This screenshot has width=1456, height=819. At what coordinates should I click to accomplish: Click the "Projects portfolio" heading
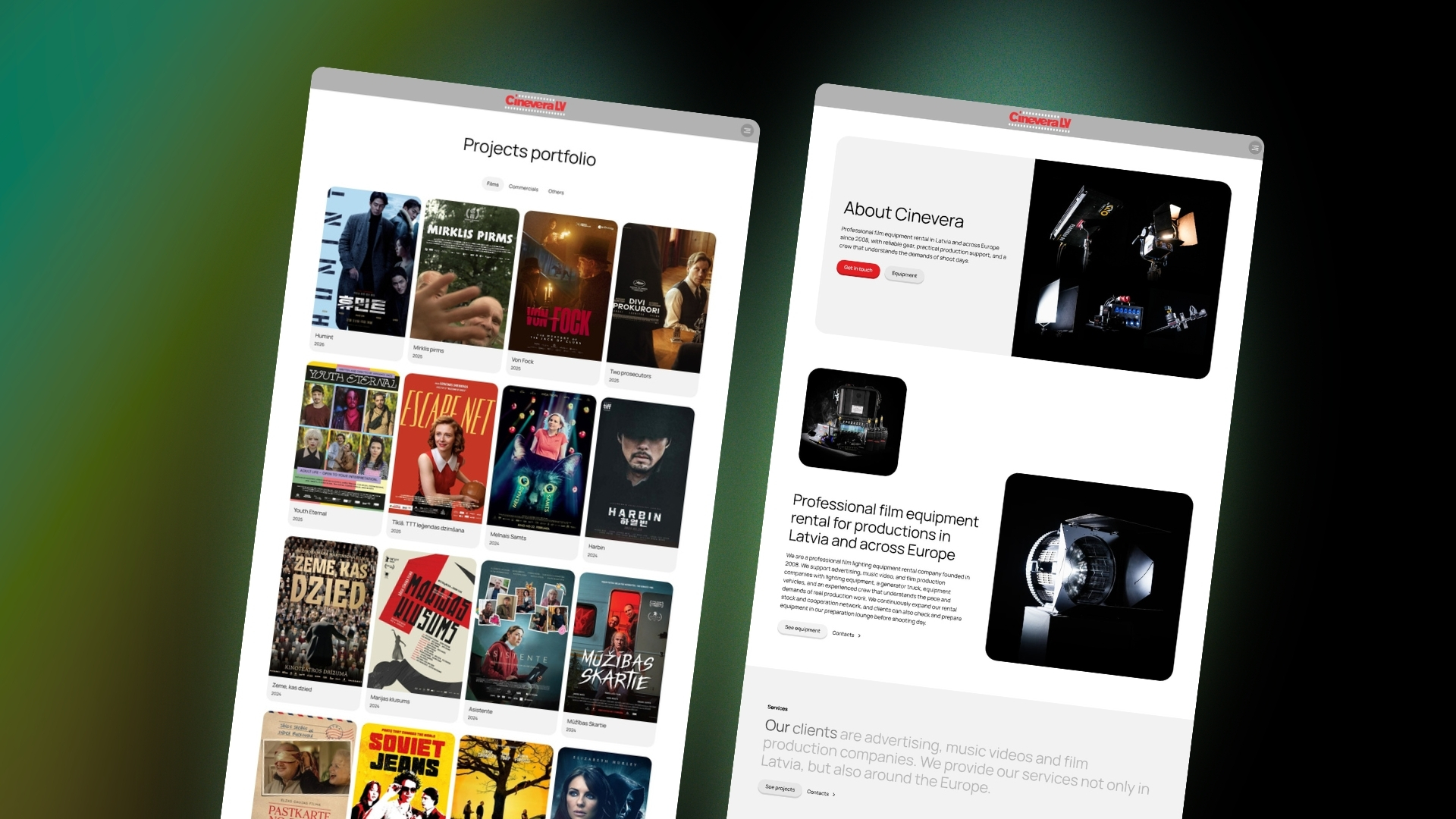529,152
